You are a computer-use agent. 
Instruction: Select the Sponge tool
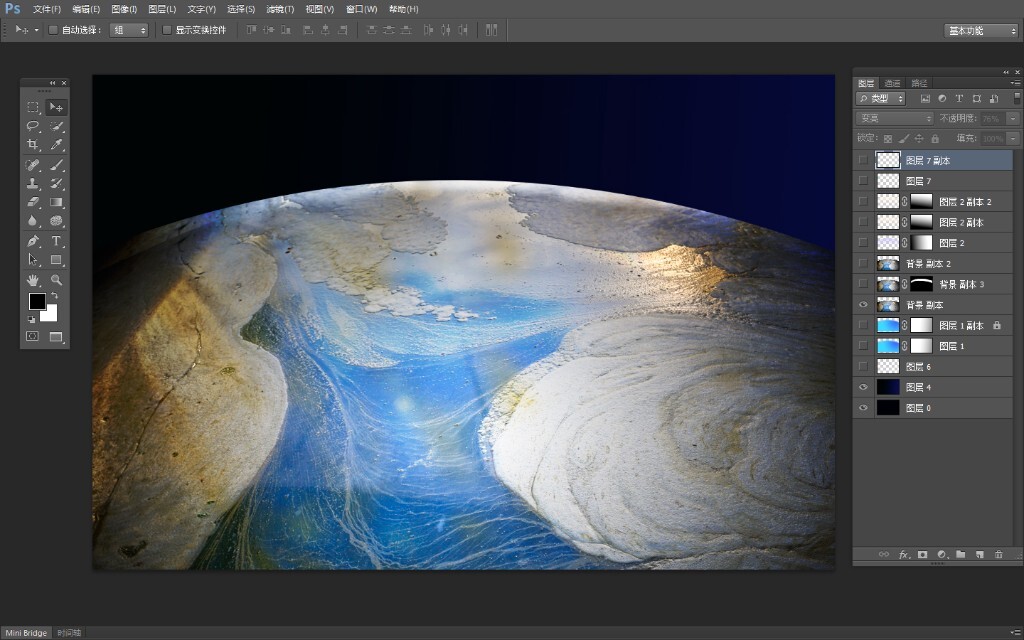point(57,221)
